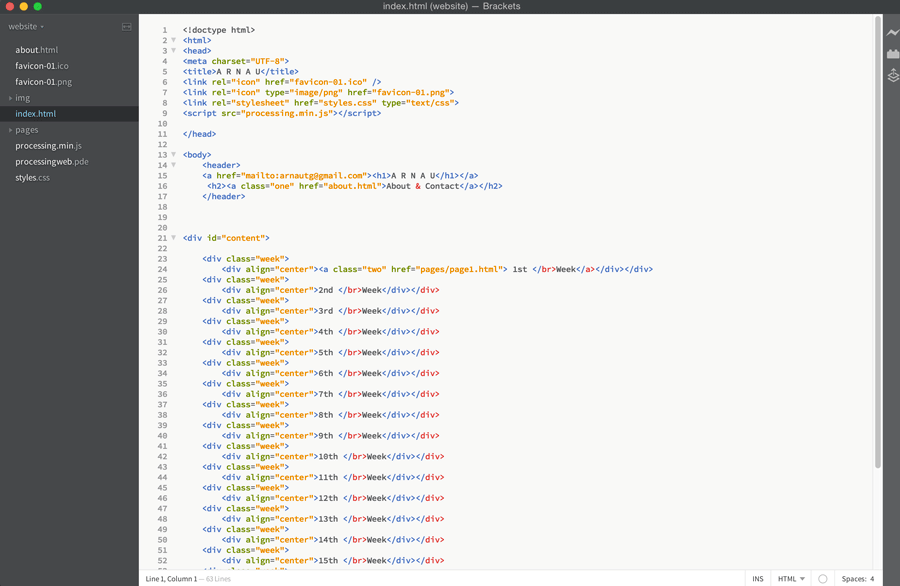Screen dimensions: 900x586
Task: Click the closing header tag on line 17
Action: (x=223, y=196)
